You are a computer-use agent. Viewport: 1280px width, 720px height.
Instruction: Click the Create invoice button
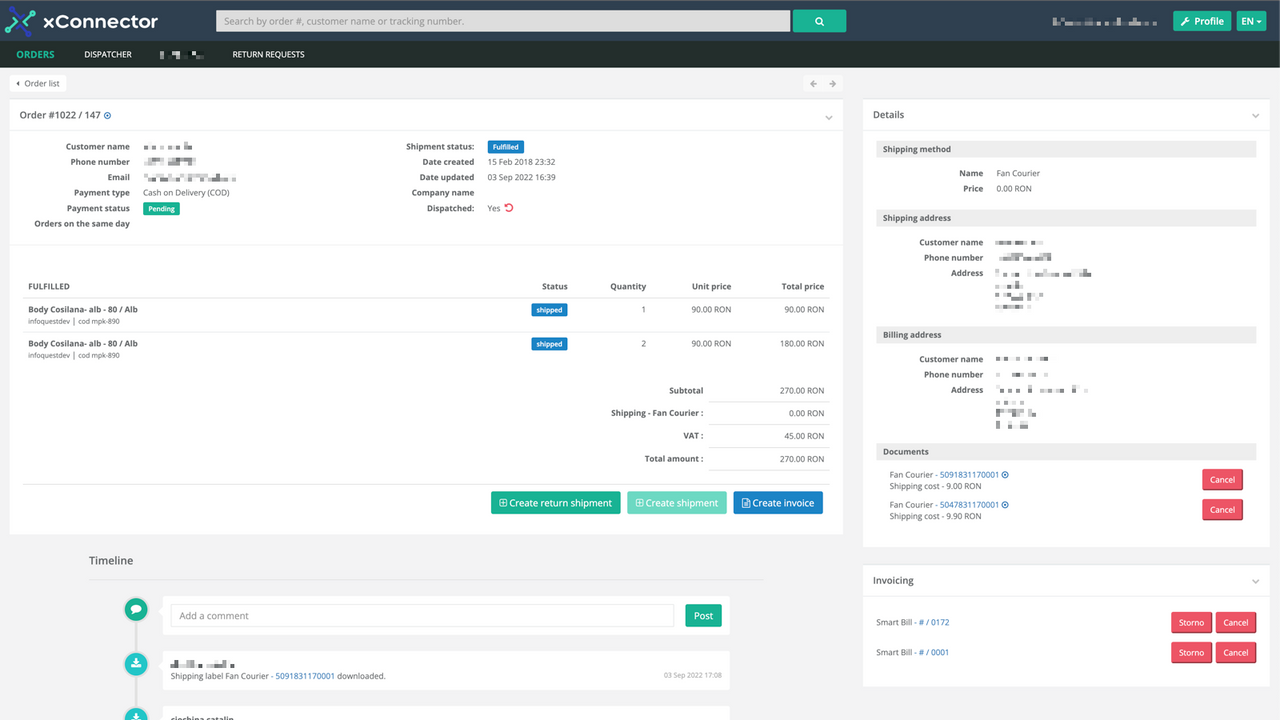tap(777, 503)
